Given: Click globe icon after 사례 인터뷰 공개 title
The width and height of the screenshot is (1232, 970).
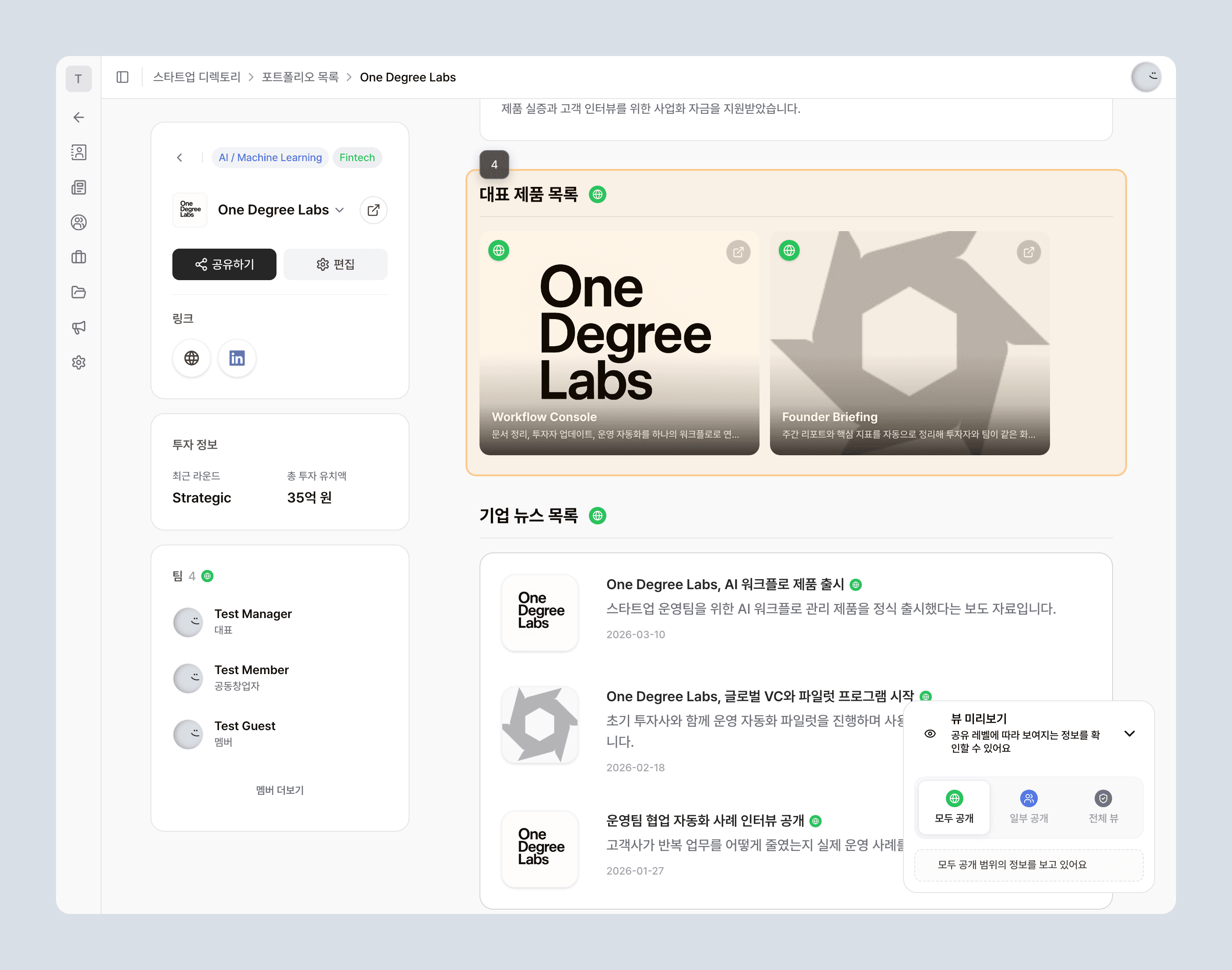Looking at the screenshot, I should click(x=815, y=821).
